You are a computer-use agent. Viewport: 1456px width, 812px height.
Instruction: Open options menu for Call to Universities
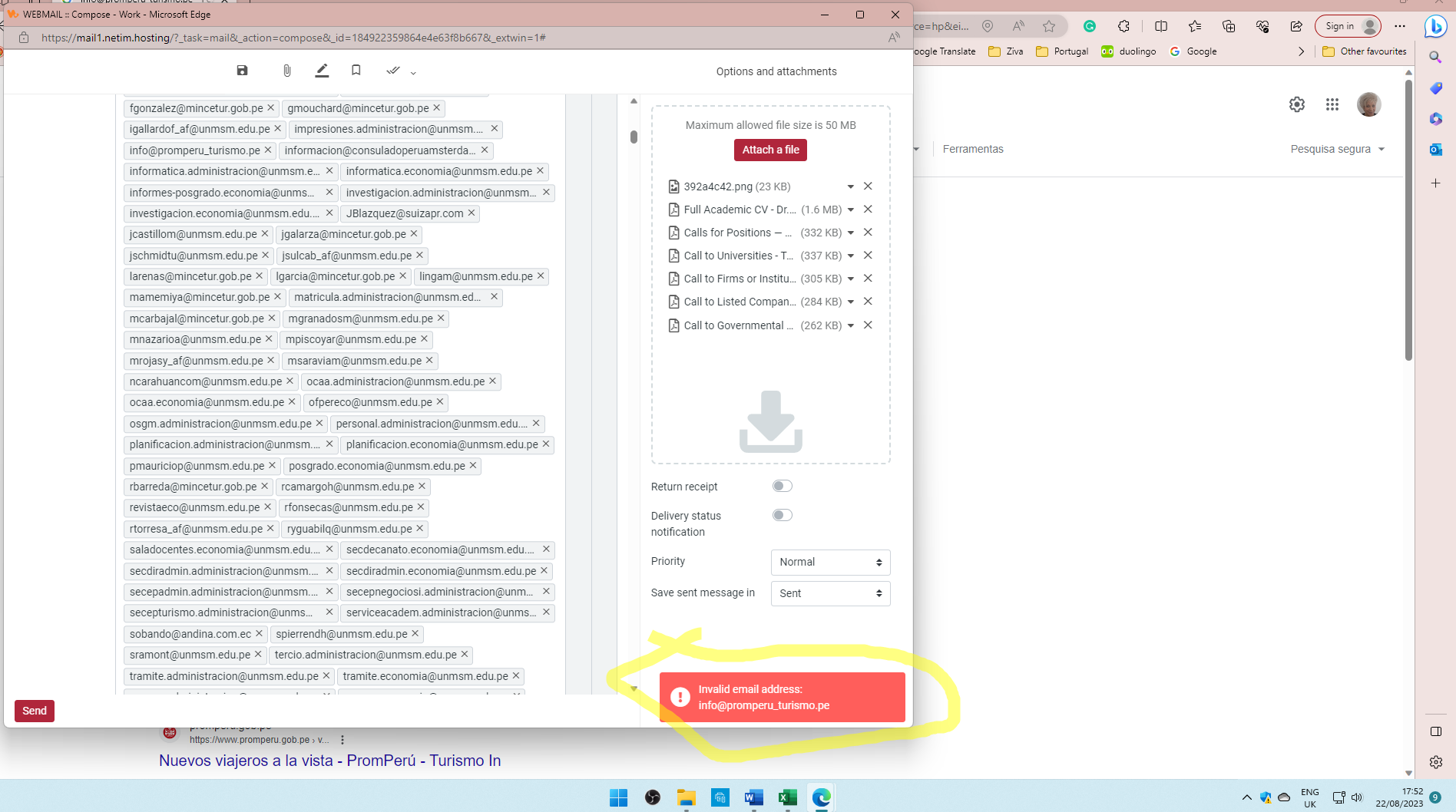pos(851,256)
